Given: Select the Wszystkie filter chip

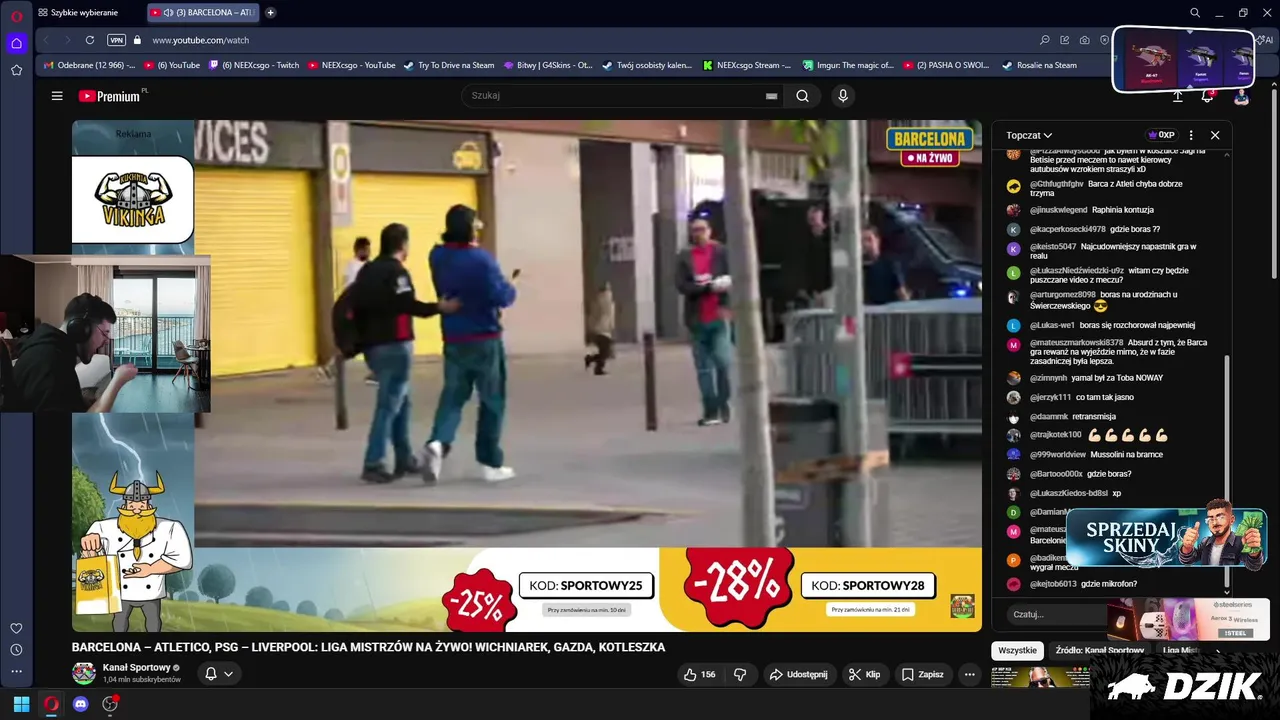Looking at the screenshot, I should pos(1017,650).
